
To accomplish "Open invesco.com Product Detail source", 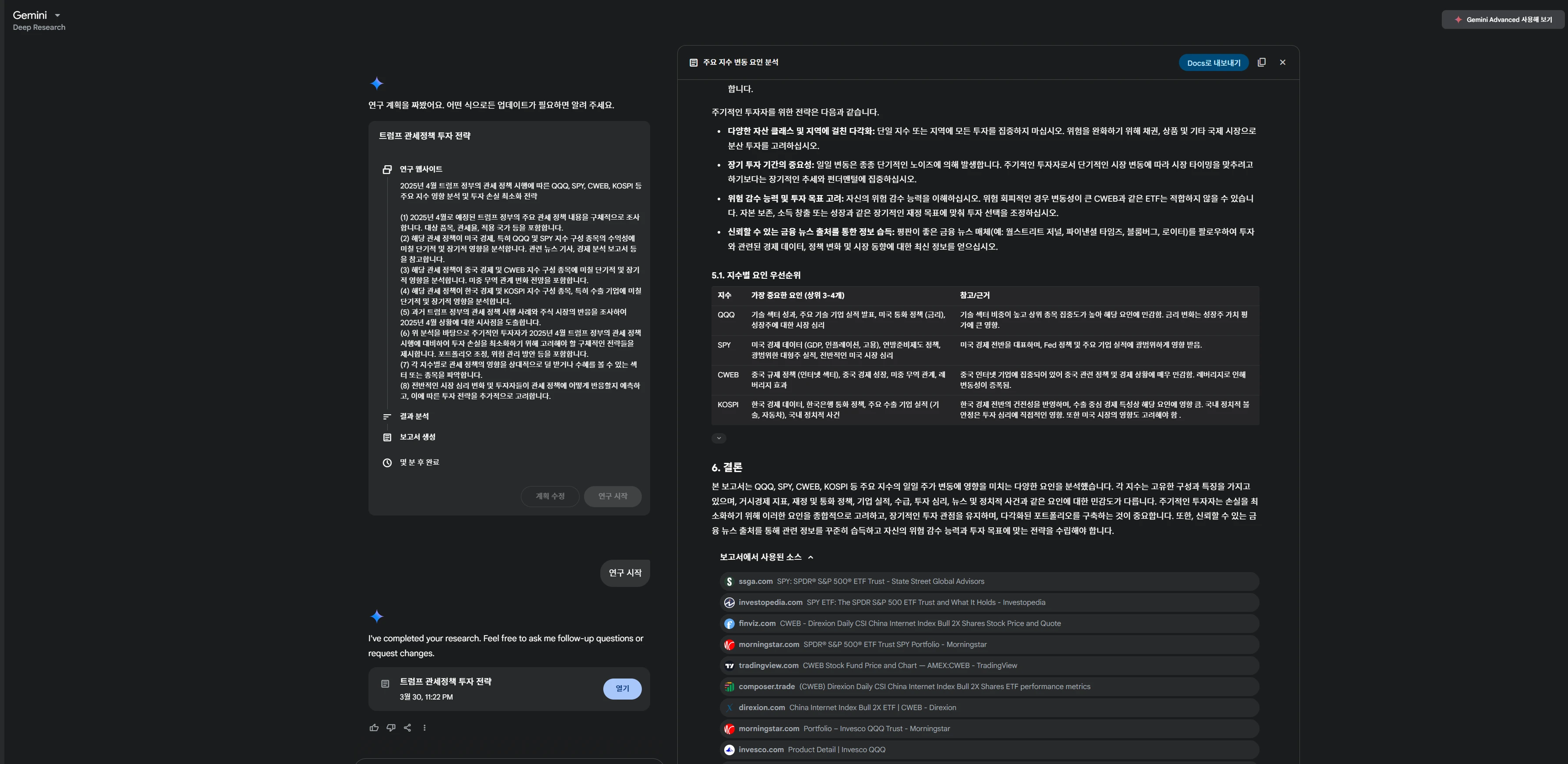I will pyautogui.click(x=989, y=750).
